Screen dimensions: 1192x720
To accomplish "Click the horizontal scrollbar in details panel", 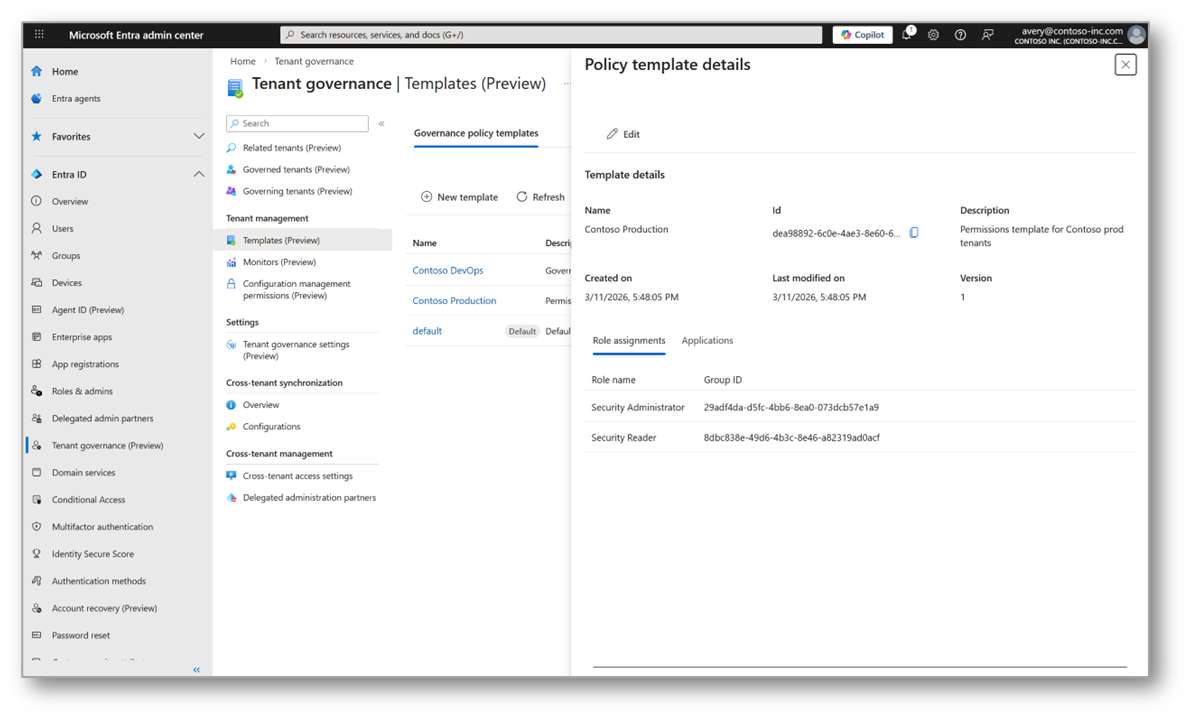I will pos(859,668).
